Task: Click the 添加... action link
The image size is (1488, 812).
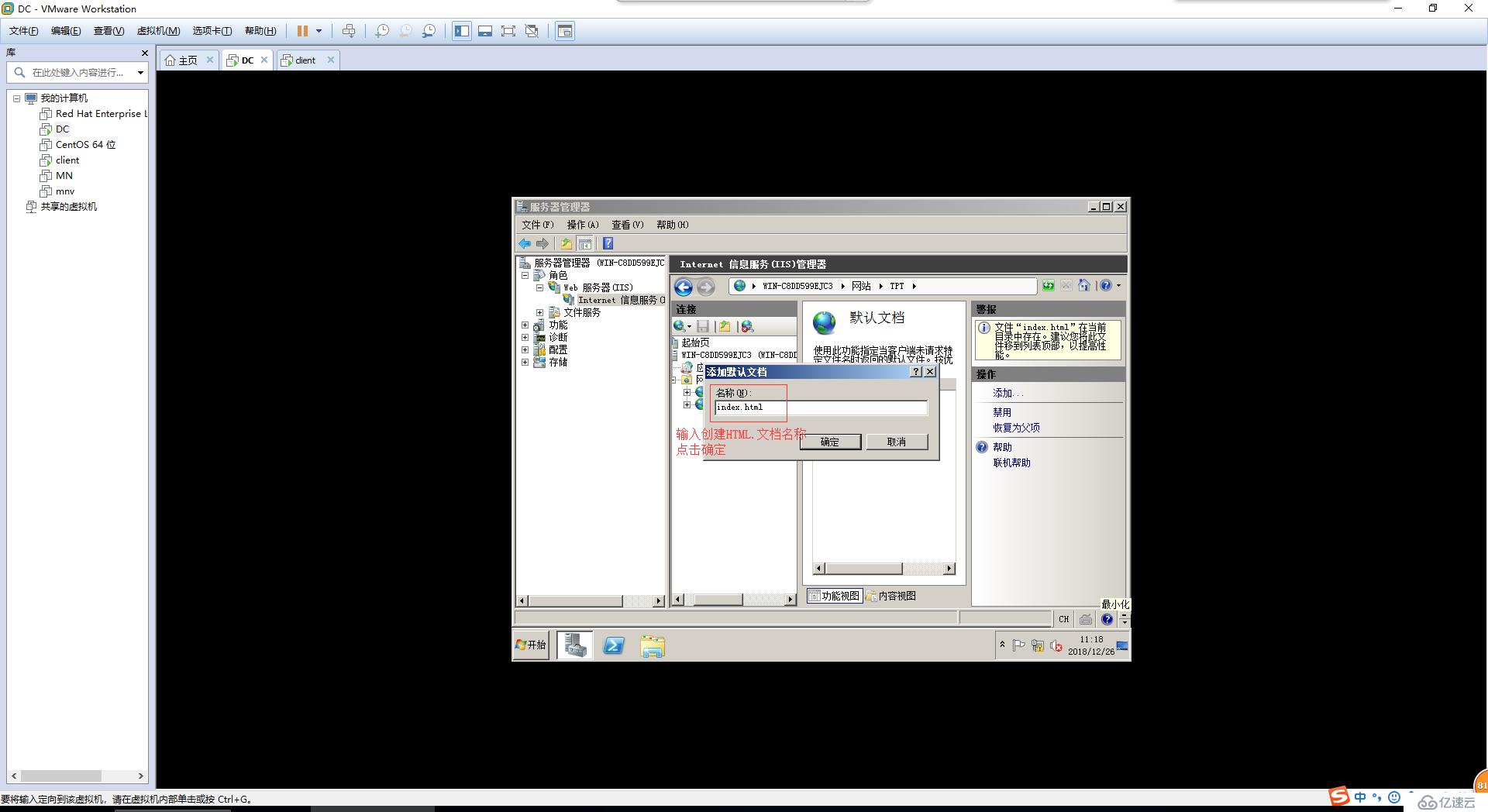Action: pyautogui.click(x=1008, y=394)
